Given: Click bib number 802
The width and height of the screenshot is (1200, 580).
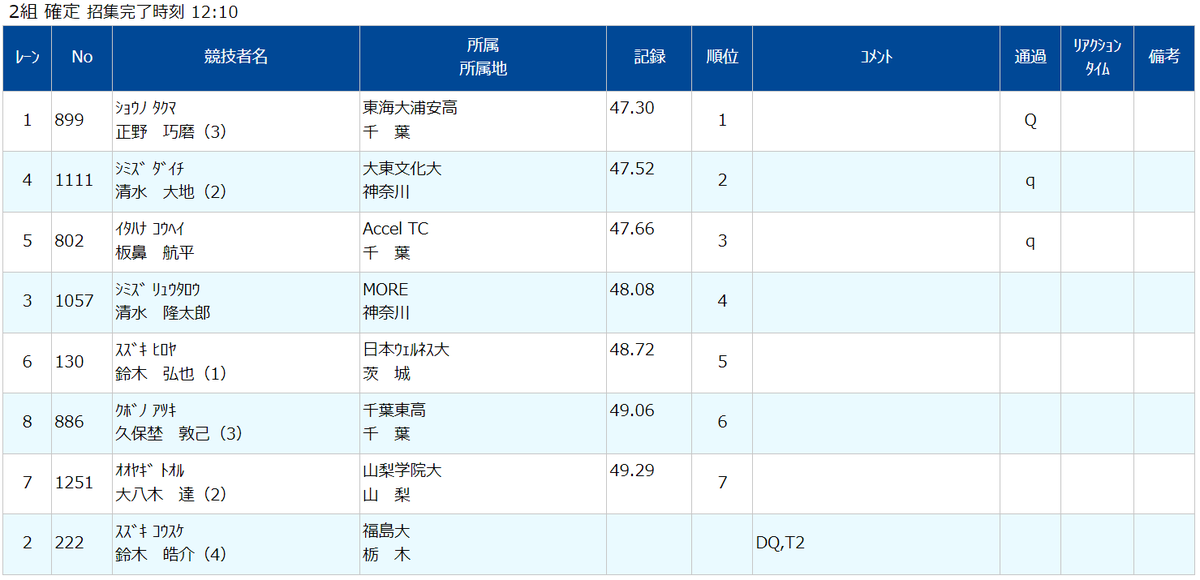Looking at the screenshot, I should [70, 240].
